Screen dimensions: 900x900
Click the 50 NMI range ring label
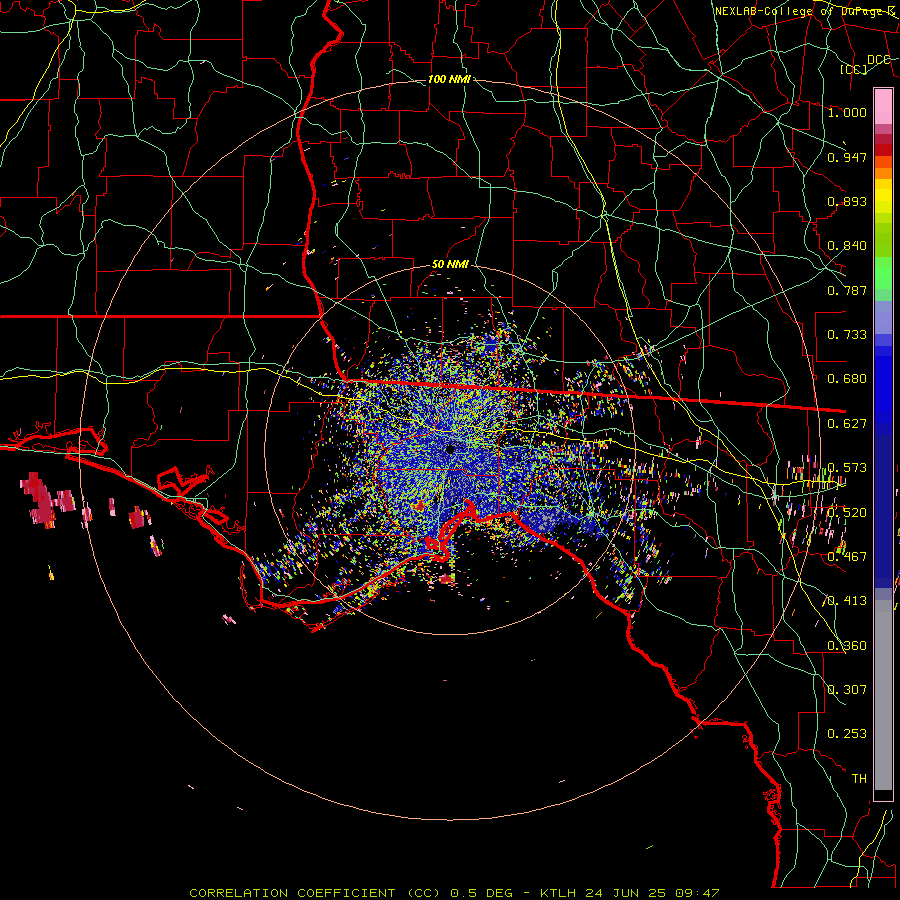(450, 265)
